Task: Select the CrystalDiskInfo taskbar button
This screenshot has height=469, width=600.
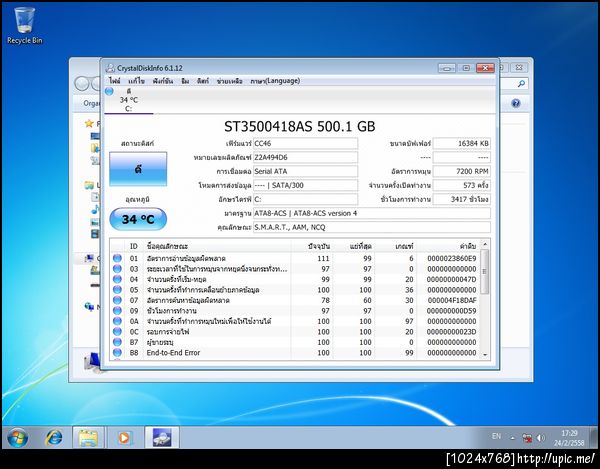Action: (x=162, y=438)
